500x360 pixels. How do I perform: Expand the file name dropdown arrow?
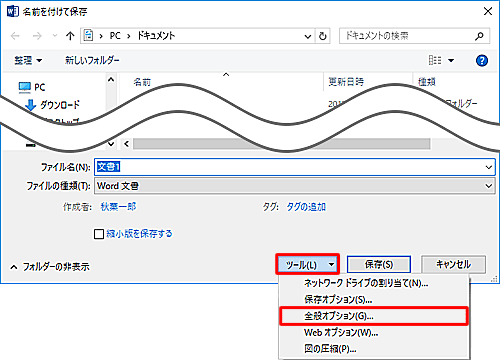coord(489,167)
